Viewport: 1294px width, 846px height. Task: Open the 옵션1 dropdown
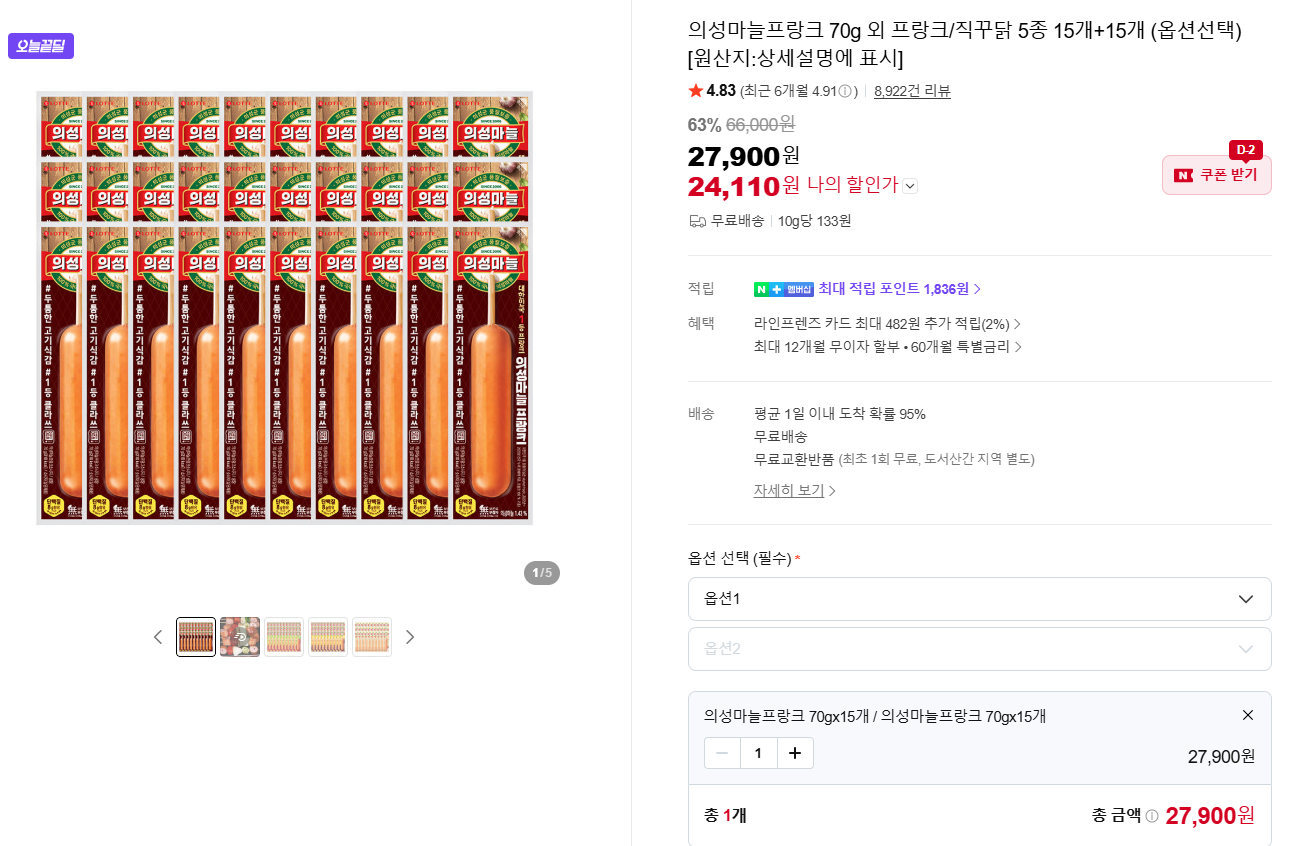point(979,599)
